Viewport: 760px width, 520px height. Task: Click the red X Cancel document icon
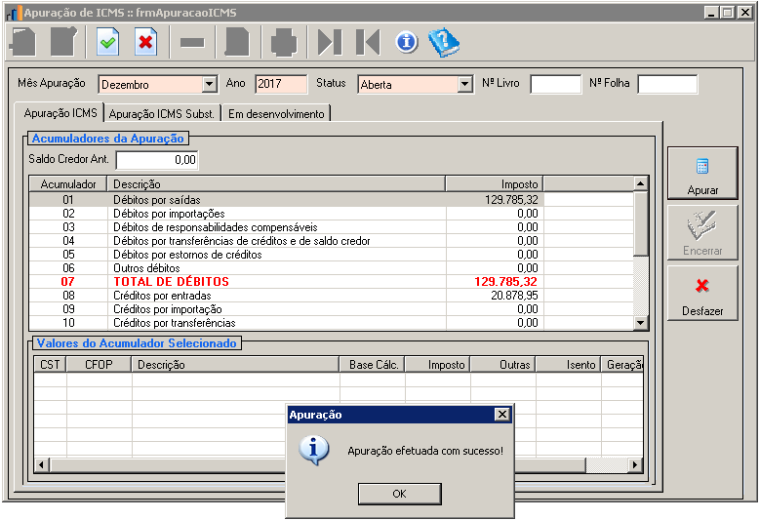coord(145,42)
